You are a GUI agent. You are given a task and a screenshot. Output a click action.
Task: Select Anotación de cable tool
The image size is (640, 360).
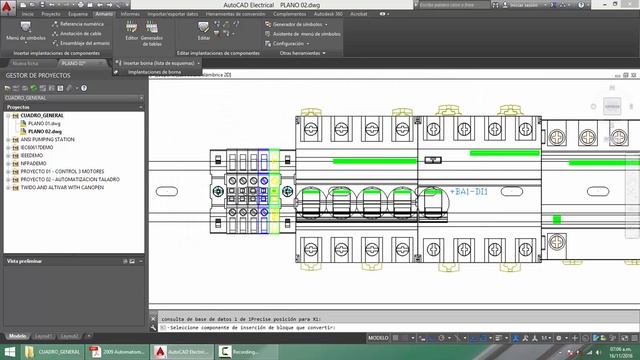tap(77, 33)
